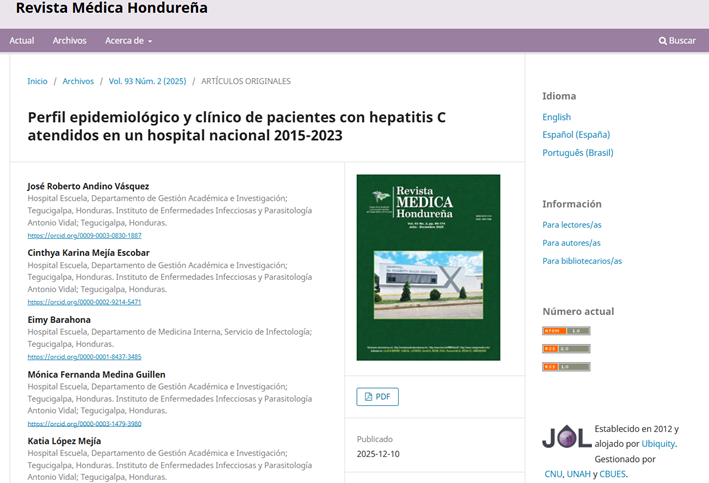Open the Vol. 93 Núm. 2 (2025) breadcrumb
The height and width of the screenshot is (483, 709).
[147, 81]
